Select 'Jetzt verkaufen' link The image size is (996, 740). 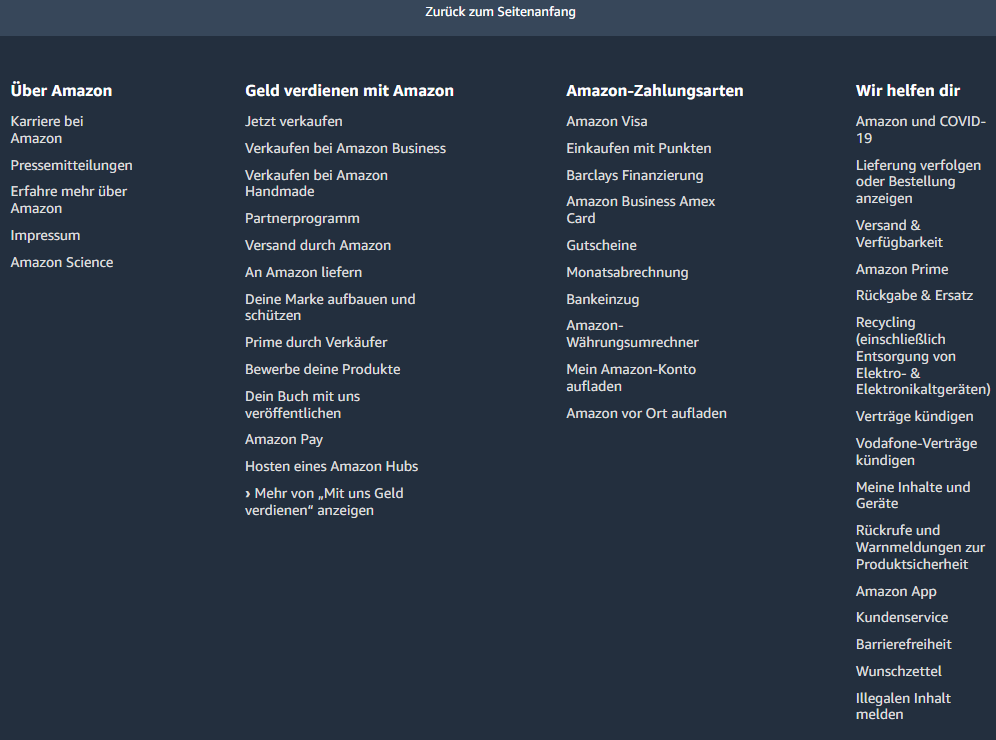(293, 121)
